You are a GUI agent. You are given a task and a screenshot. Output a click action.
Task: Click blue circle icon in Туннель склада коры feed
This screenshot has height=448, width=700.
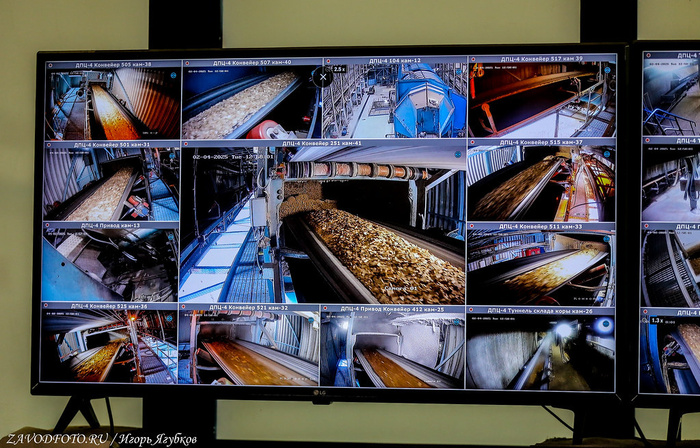click(604, 325)
